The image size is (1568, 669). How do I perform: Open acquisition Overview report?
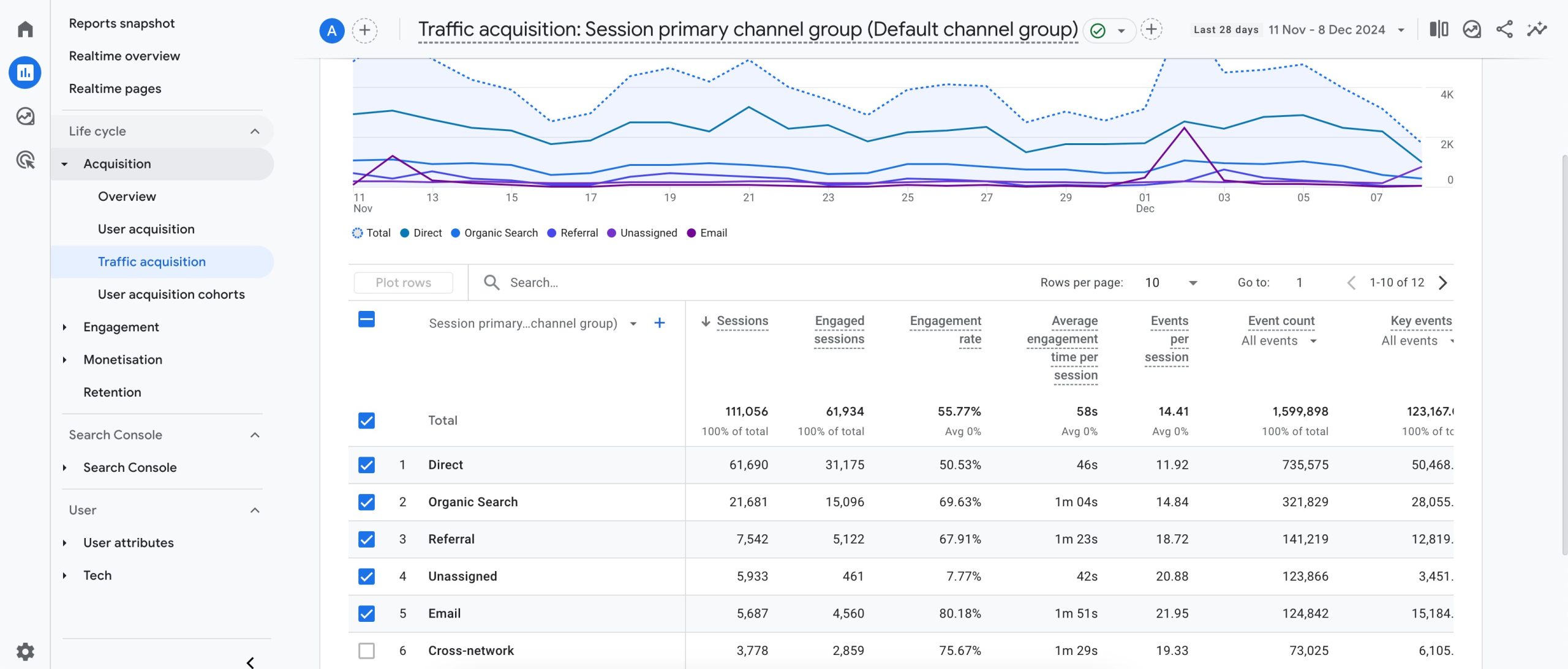[x=127, y=196]
